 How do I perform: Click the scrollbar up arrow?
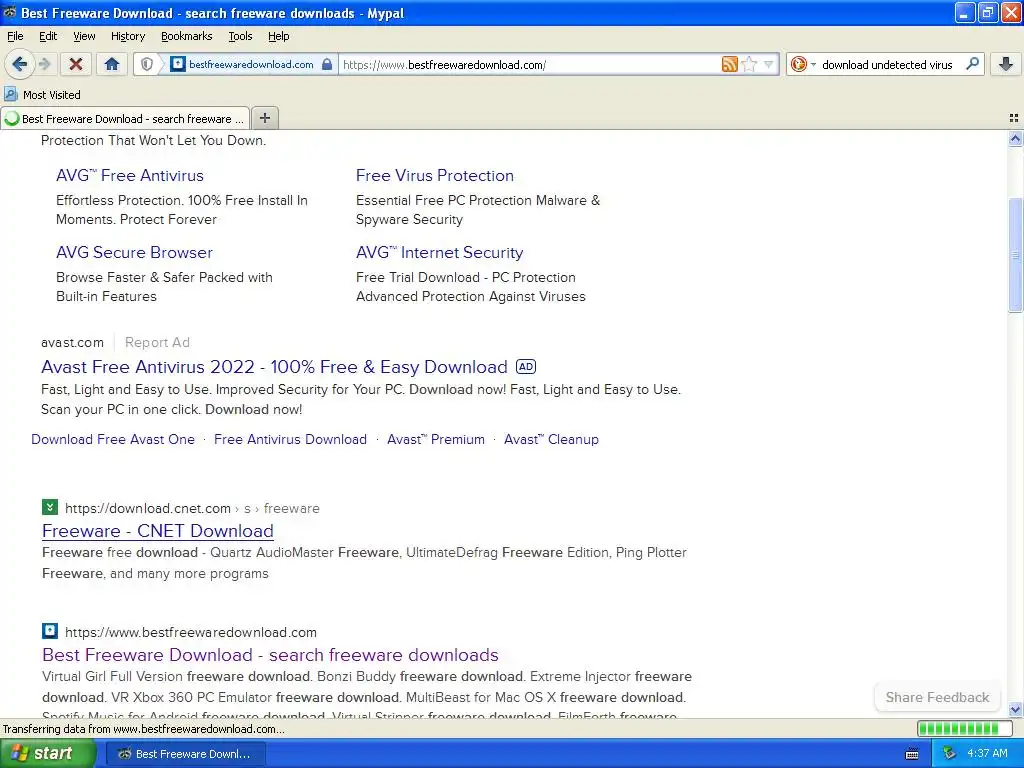point(1016,138)
